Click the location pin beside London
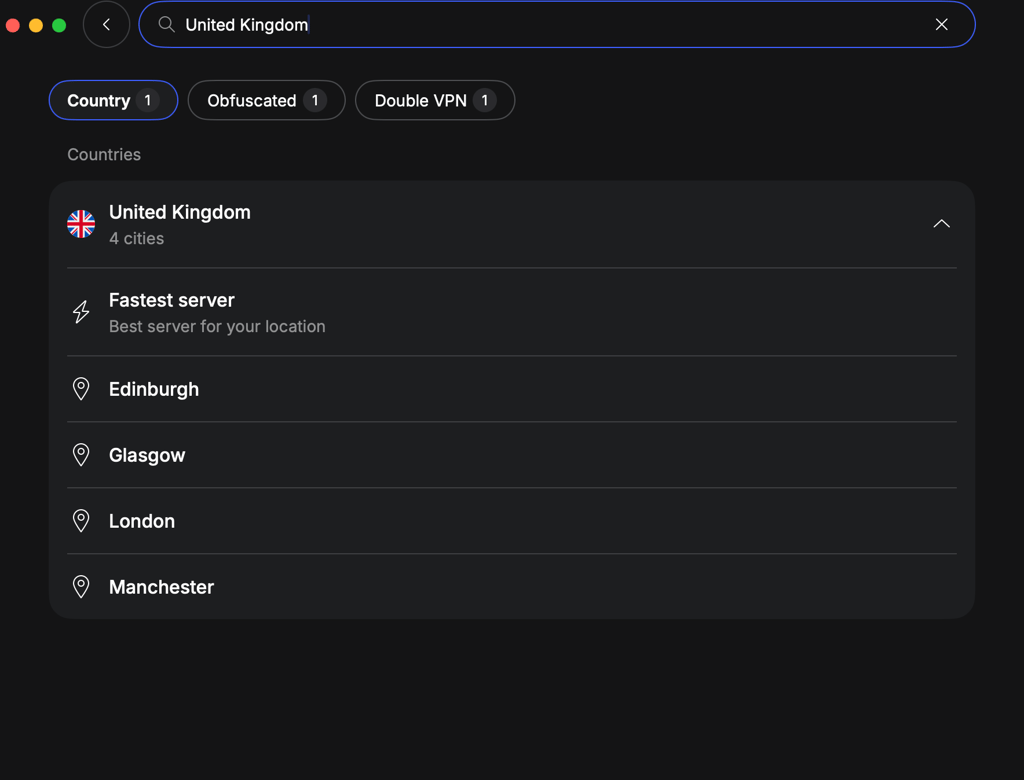 [81, 521]
